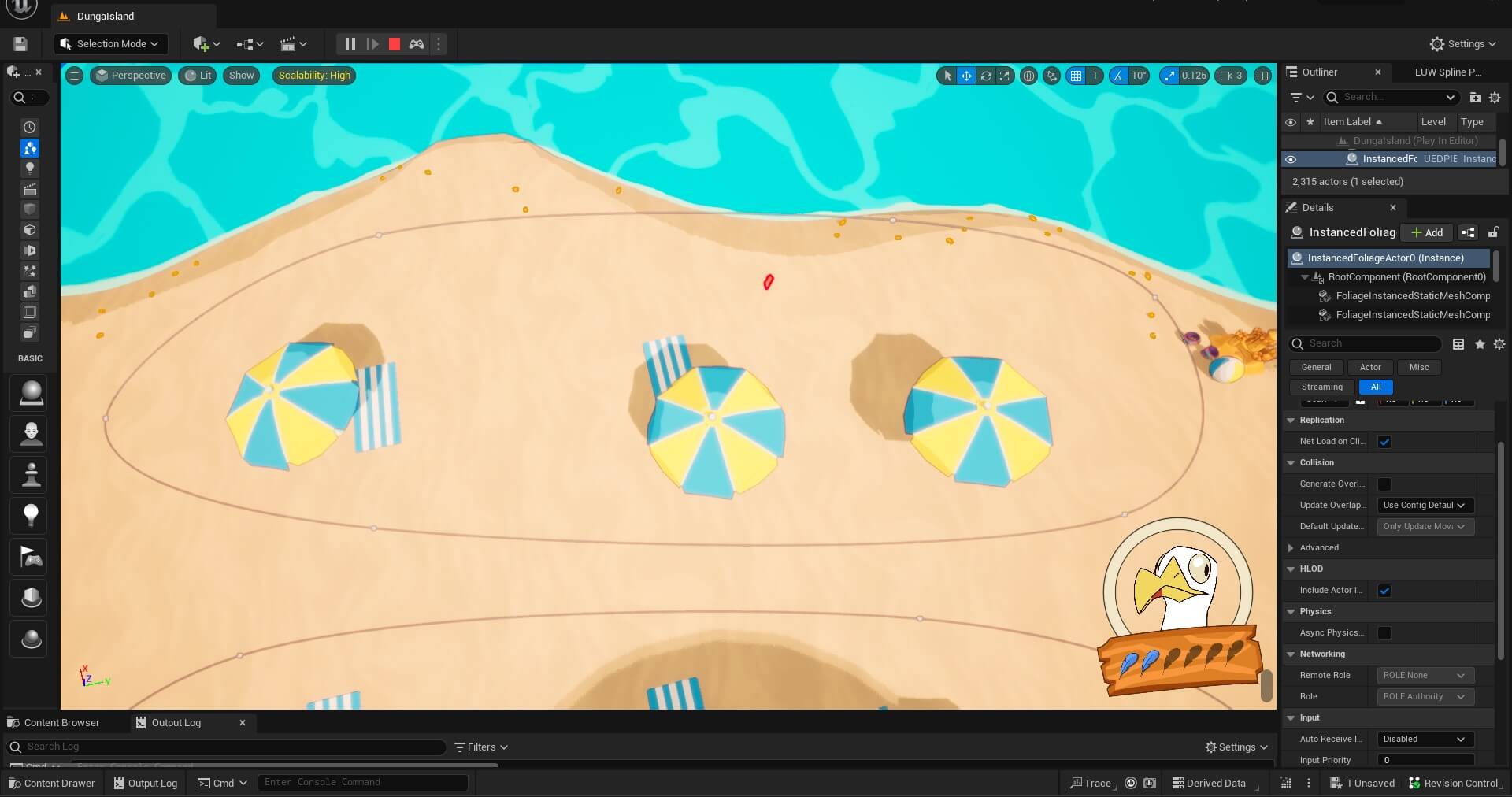
Task: Select the translate gizmo tool in viewport
Action: click(x=966, y=76)
